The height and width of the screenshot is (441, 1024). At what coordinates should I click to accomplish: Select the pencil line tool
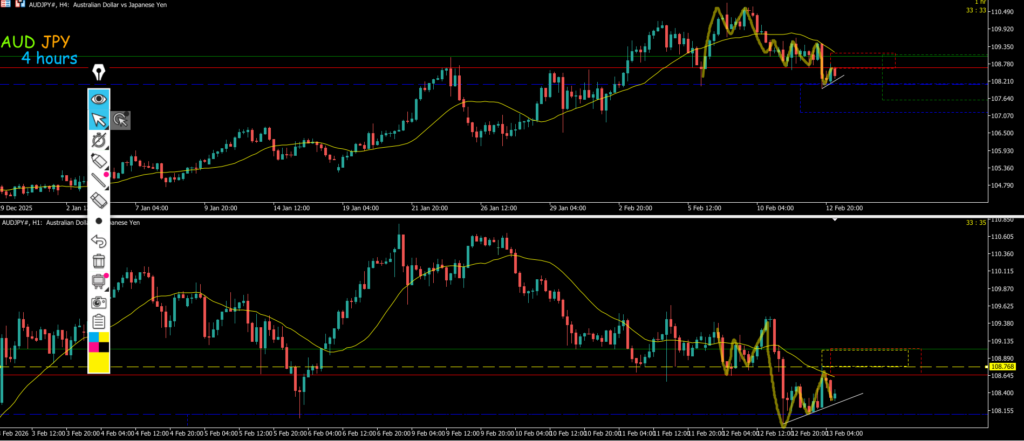tap(99, 180)
